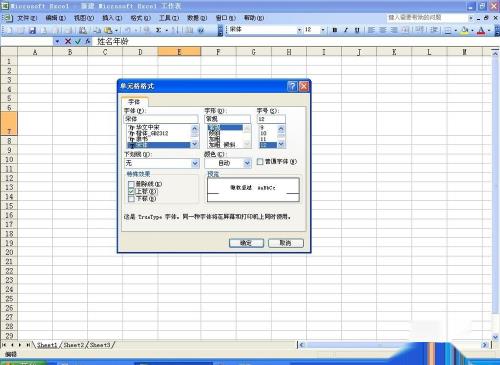This screenshot has height=365, width=500.
Task: Click the Center alignment icon
Action: 383,30
